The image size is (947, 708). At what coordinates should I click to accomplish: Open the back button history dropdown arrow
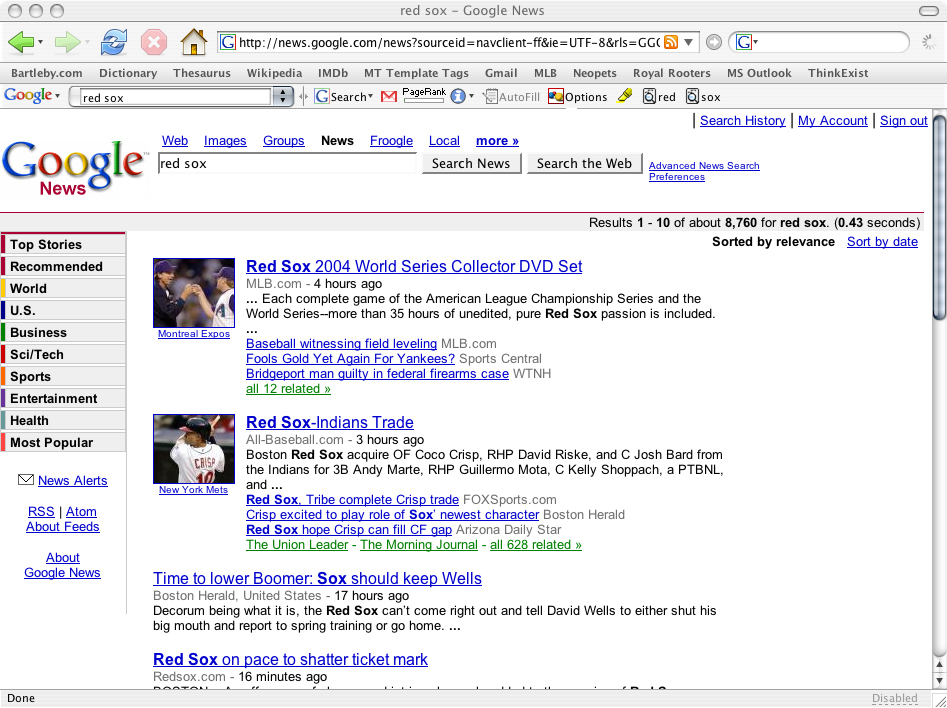click(40, 42)
